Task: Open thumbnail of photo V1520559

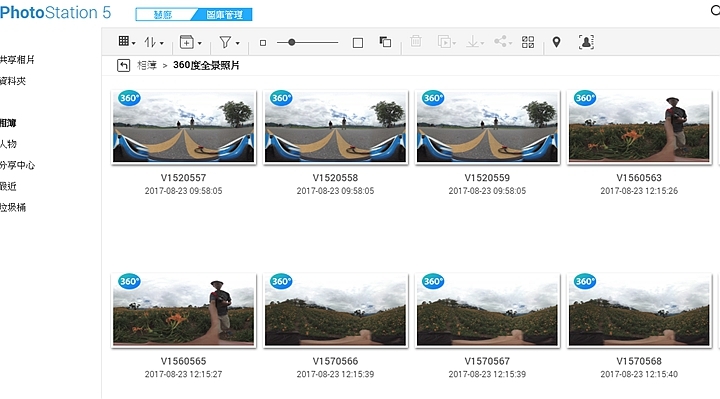Action: click(487, 127)
